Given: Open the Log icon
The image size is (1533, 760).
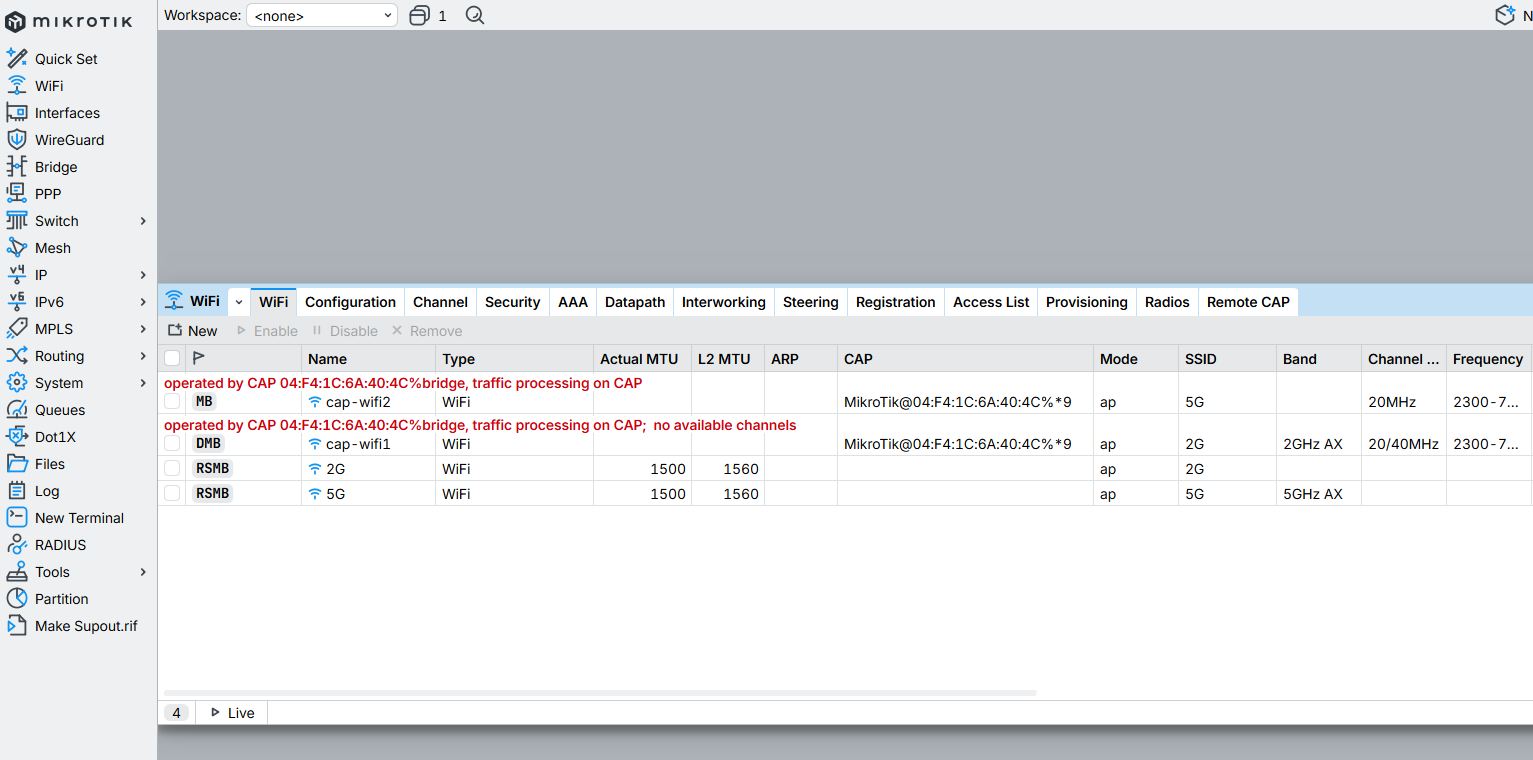Looking at the screenshot, I should (17, 490).
